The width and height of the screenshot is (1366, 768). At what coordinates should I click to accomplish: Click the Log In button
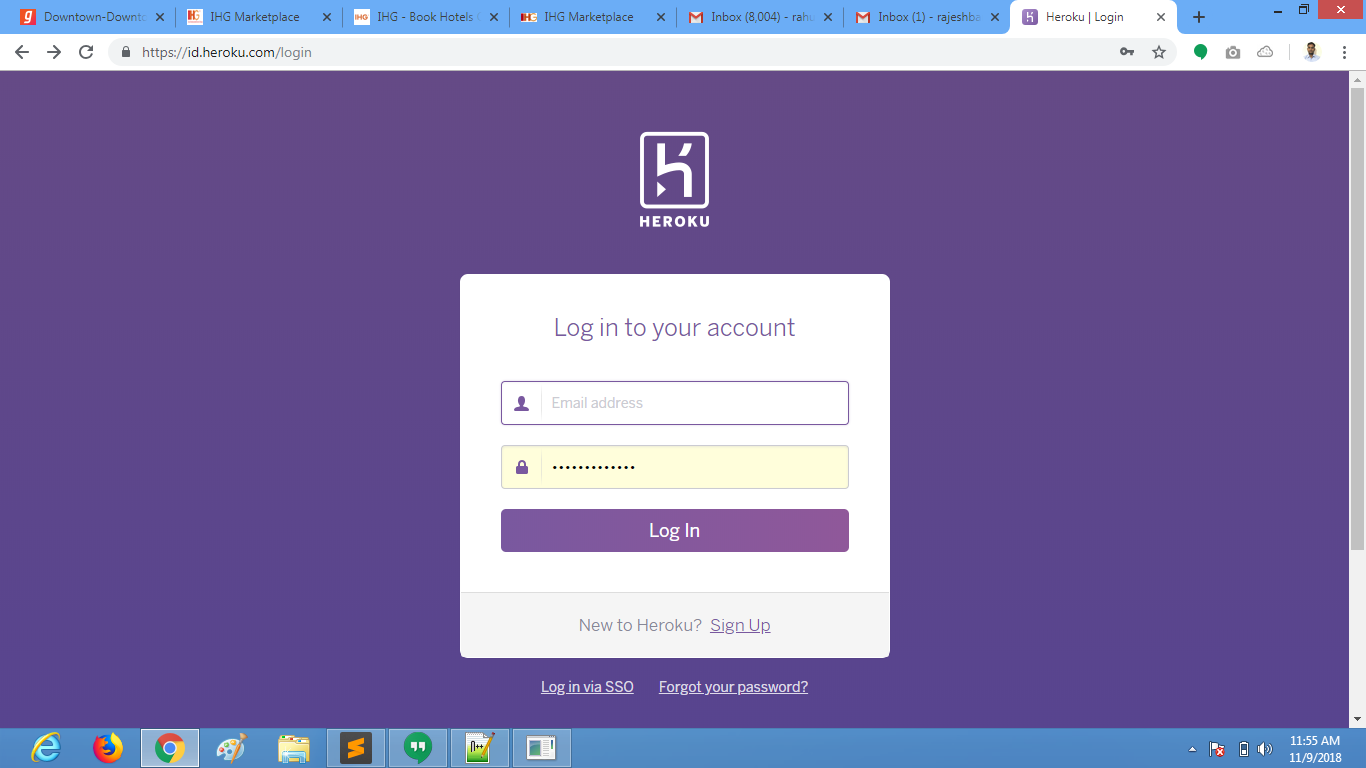coord(675,530)
